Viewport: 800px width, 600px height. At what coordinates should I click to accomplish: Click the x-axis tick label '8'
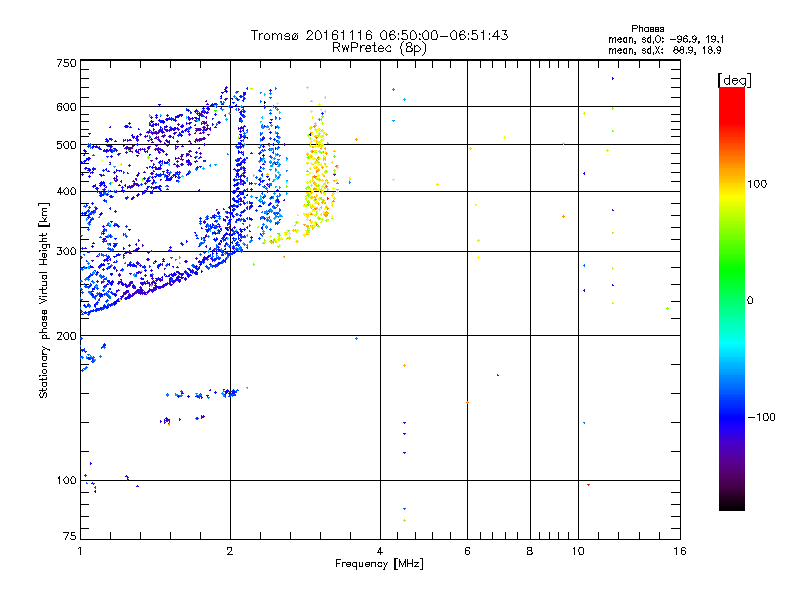tap(530, 551)
